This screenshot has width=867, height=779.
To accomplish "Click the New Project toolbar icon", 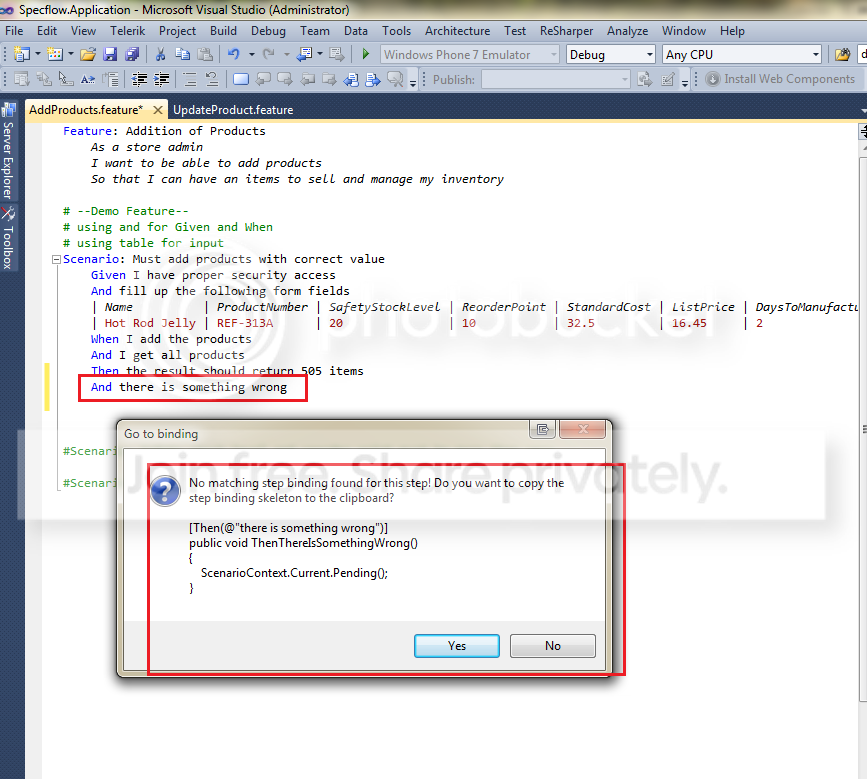I will [22, 54].
